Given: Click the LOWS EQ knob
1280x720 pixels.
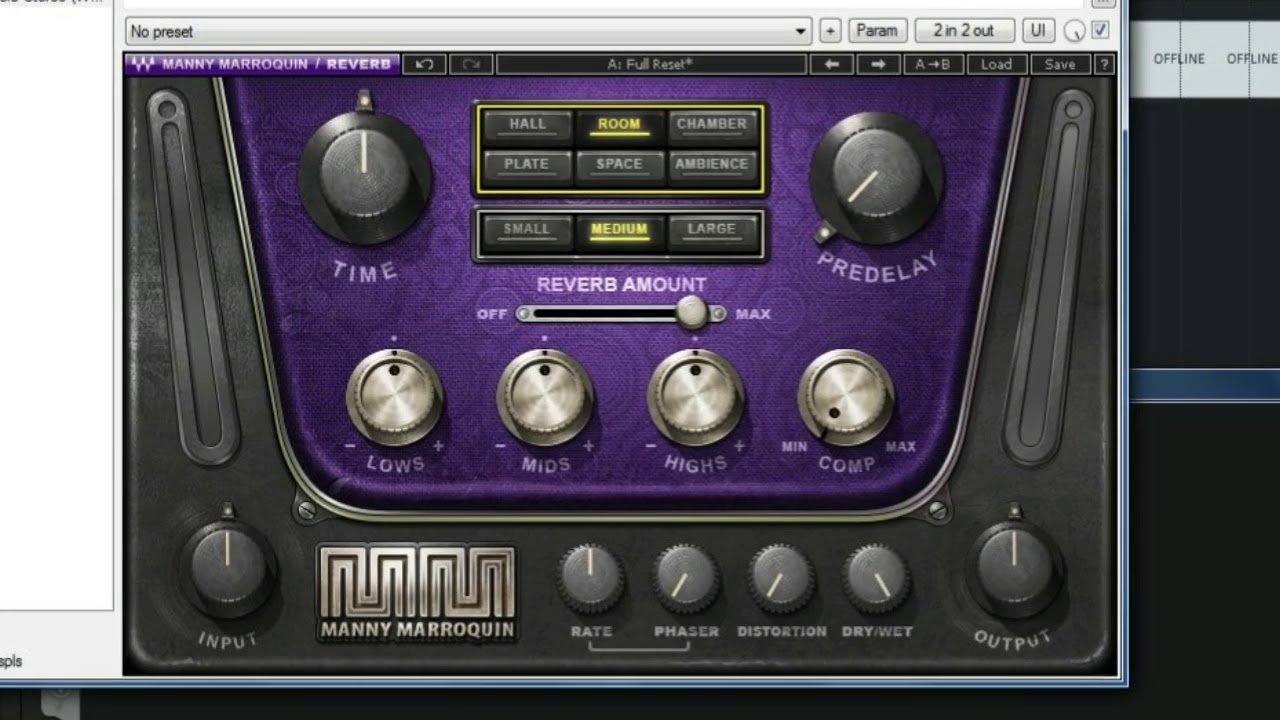Looking at the screenshot, I should pos(394,397).
